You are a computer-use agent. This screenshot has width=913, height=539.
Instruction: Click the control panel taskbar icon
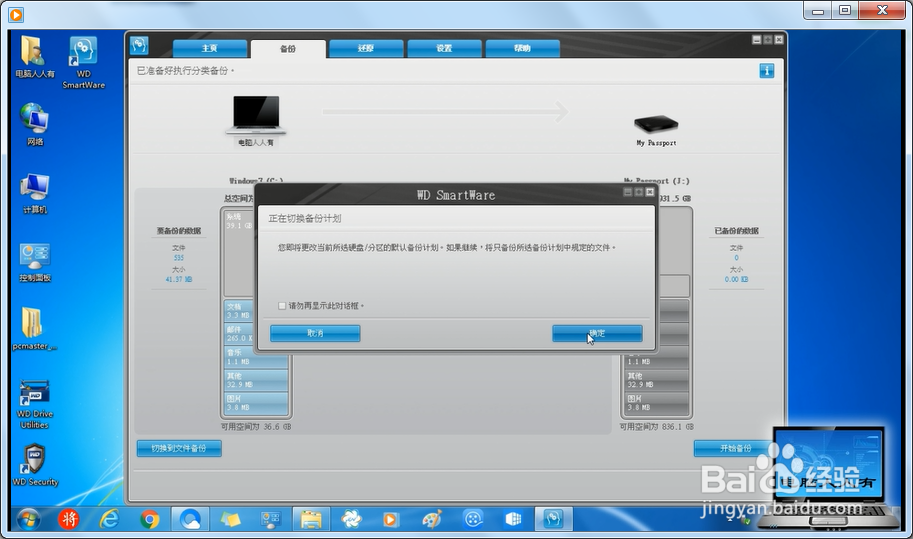point(271,519)
